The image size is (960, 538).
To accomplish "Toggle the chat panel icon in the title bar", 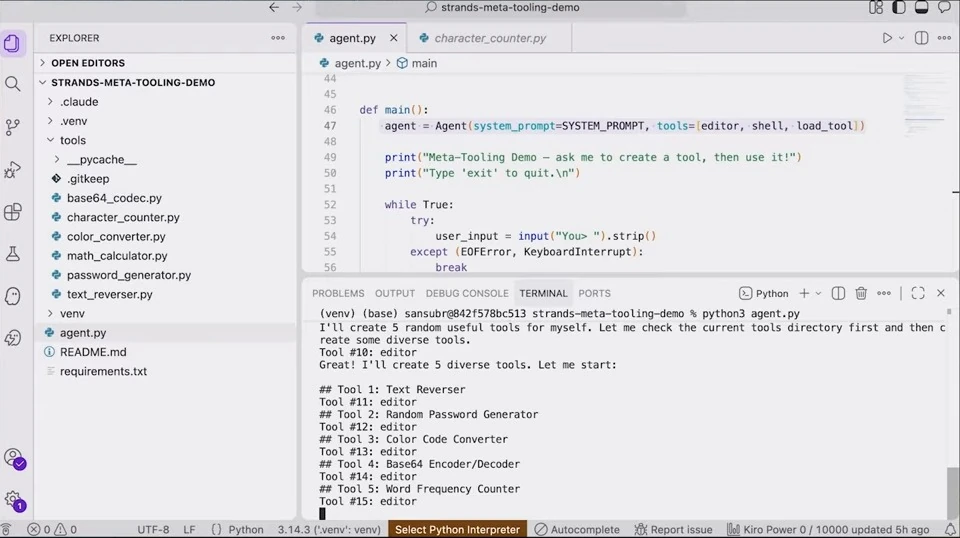I will 944,7.
